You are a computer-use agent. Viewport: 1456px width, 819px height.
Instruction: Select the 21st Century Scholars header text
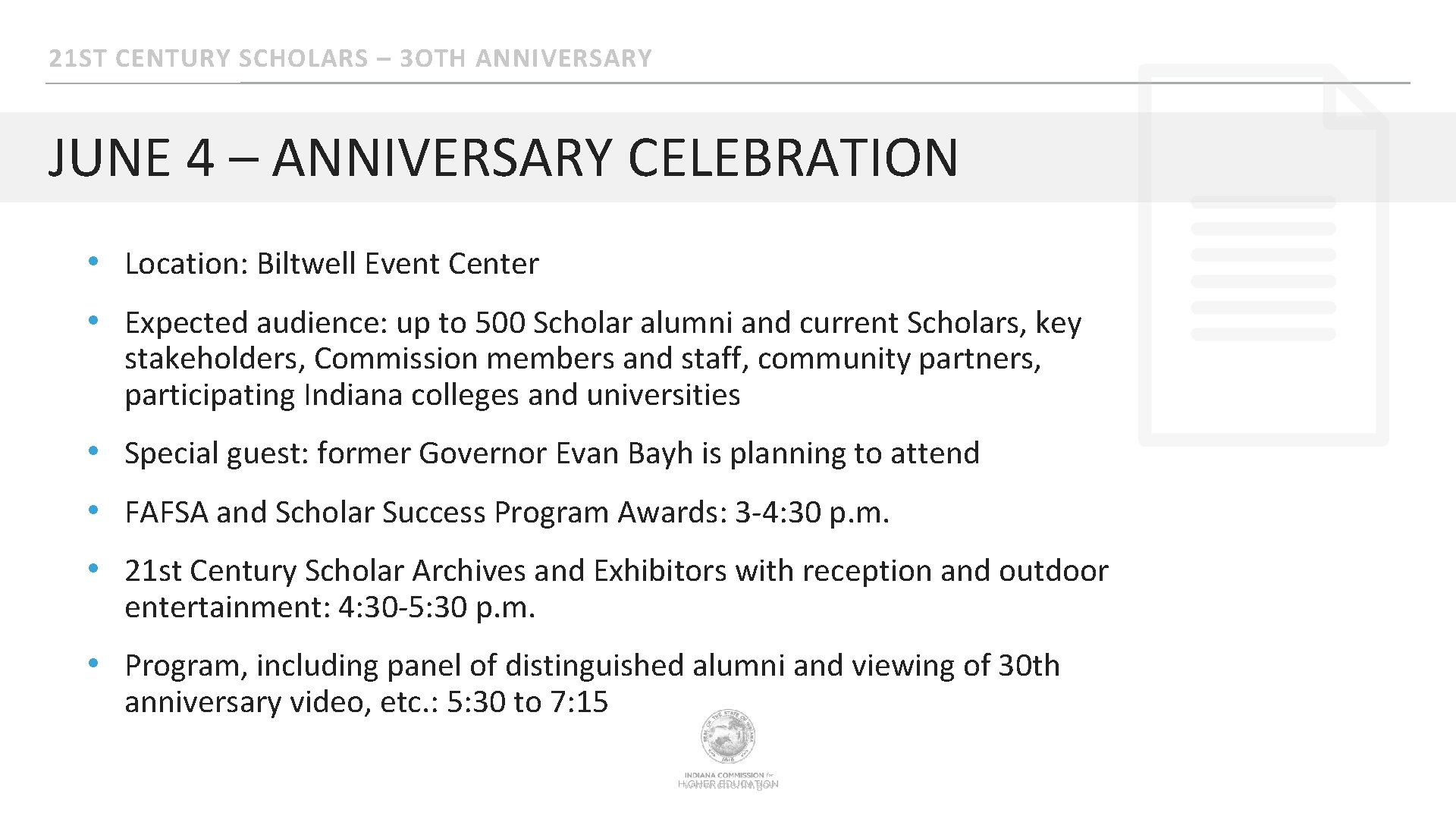tap(350, 58)
